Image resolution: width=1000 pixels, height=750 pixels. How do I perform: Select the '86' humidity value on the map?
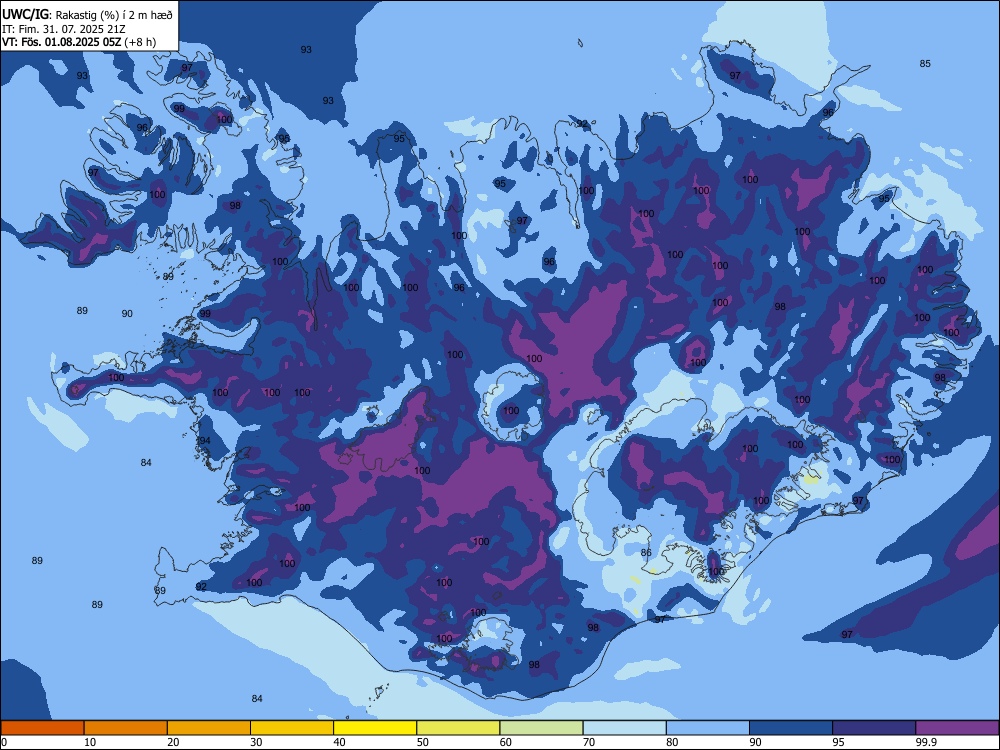(x=646, y=552)
